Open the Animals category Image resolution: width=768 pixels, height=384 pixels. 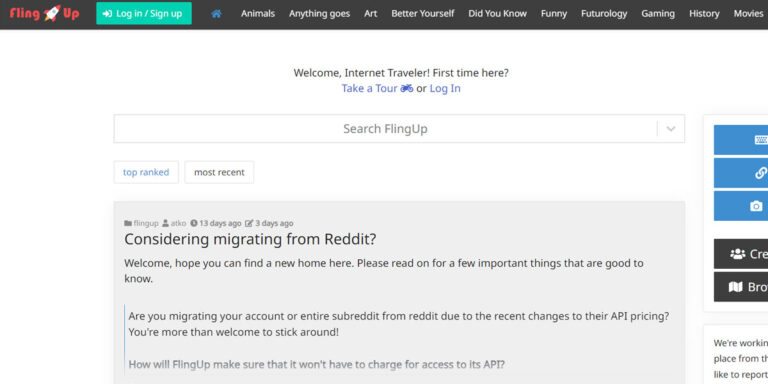[258, 14]
